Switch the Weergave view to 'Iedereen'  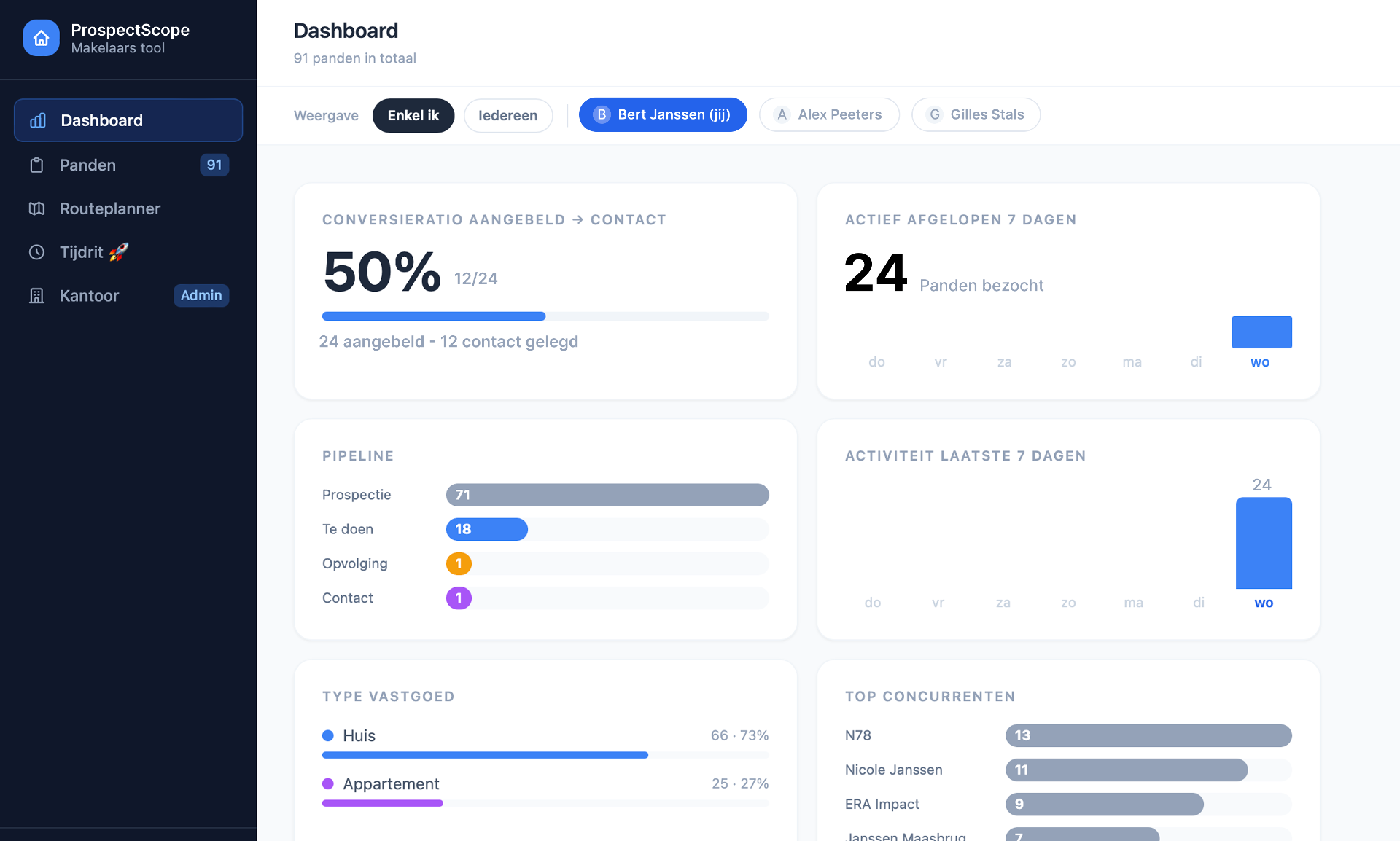coord(508,114)
